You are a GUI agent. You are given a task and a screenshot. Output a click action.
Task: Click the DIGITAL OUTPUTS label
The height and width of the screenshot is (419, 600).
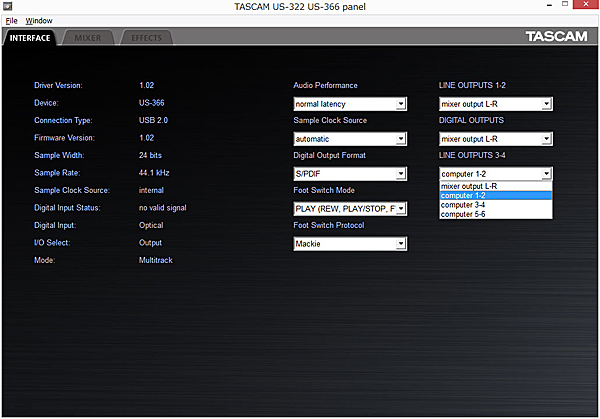point(471,120)
